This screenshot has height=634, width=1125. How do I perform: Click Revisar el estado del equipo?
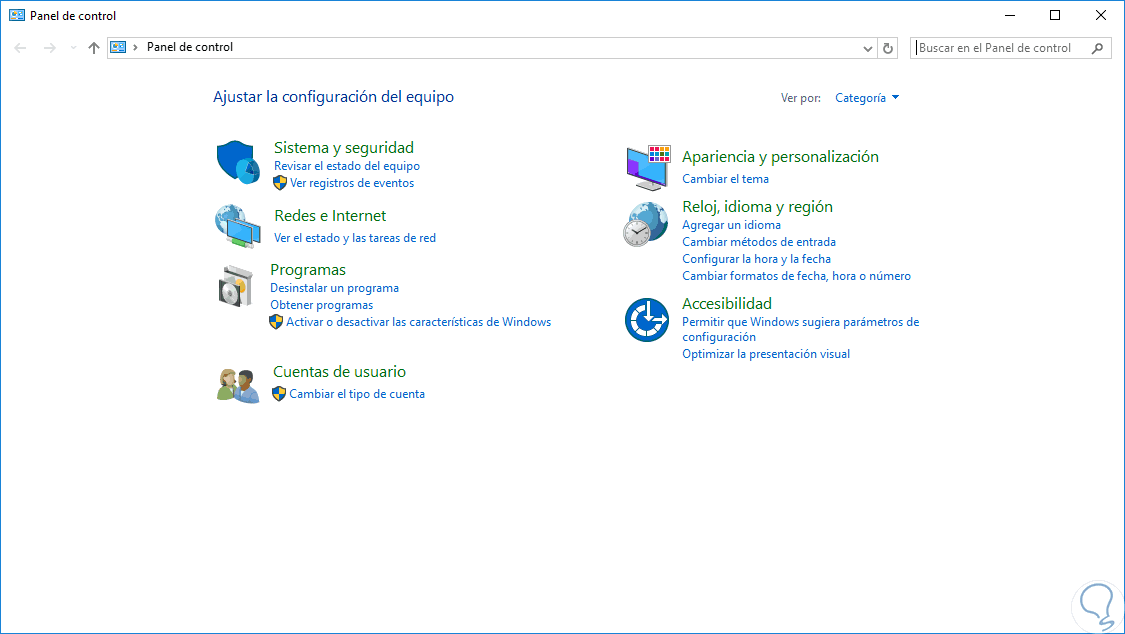tap(347, 166)
